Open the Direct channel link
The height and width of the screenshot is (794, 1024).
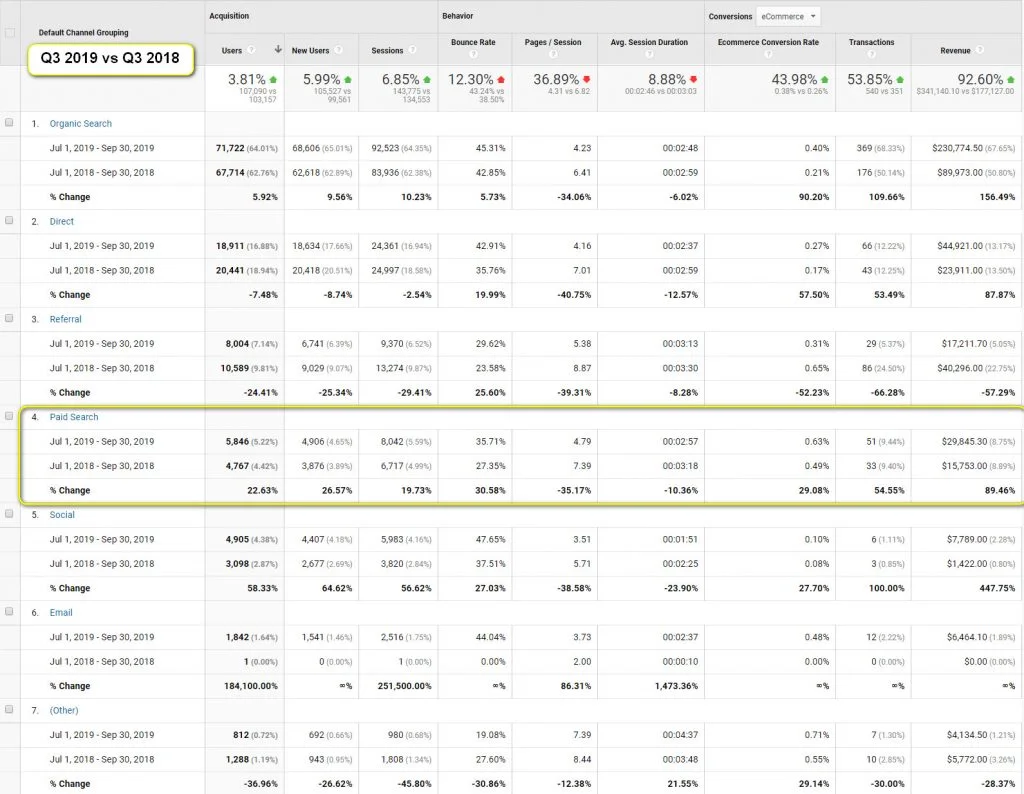[x=61, y=221]
